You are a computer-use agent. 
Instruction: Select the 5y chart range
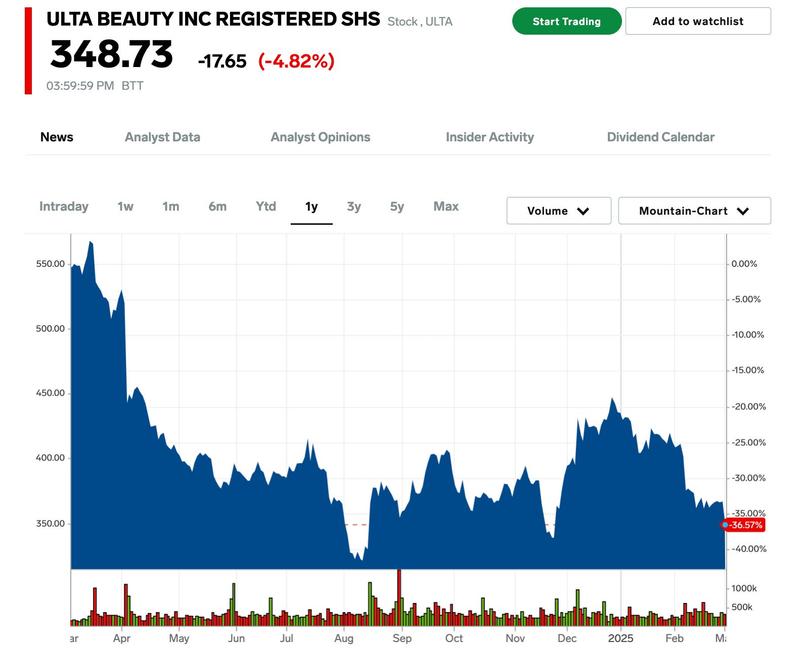click(x=397, y=207)
